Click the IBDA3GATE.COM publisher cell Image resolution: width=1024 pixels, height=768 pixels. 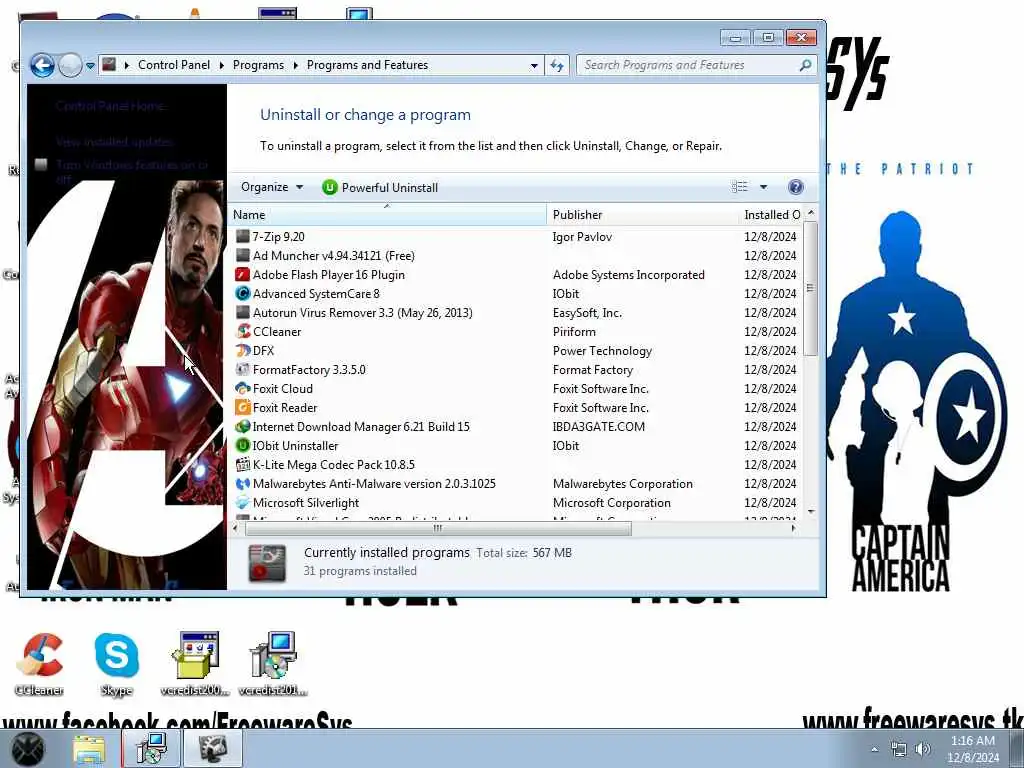(598, 426)
